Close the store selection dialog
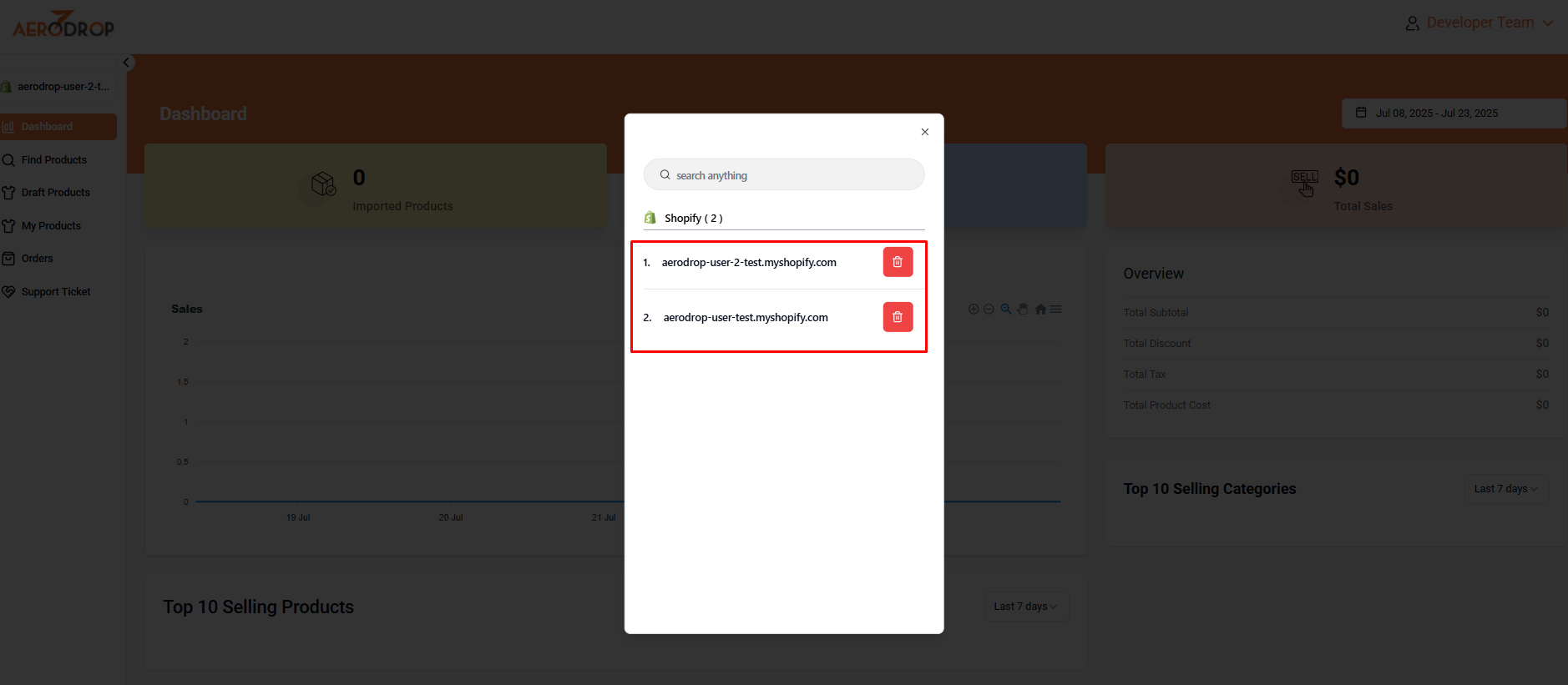1568x685 pixels. pos(924,132)
